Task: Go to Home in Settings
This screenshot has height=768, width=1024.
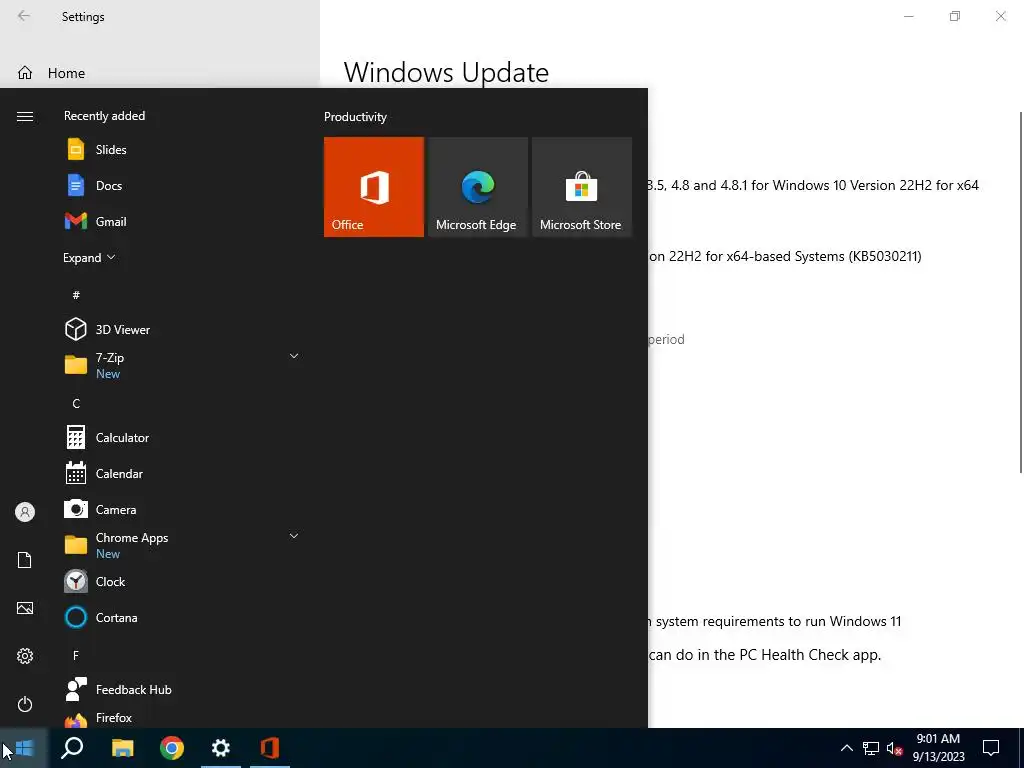Action: (66, 73)
